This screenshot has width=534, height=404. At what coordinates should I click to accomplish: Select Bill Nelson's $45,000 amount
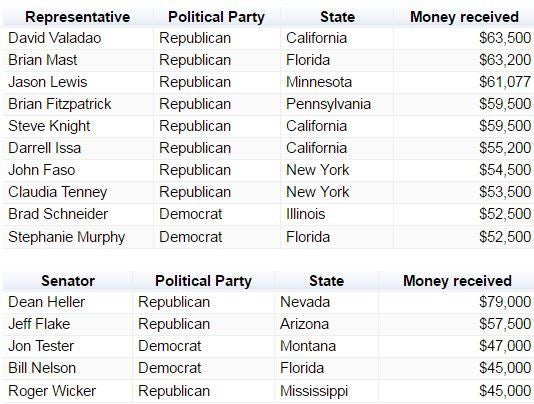point(505,368)
